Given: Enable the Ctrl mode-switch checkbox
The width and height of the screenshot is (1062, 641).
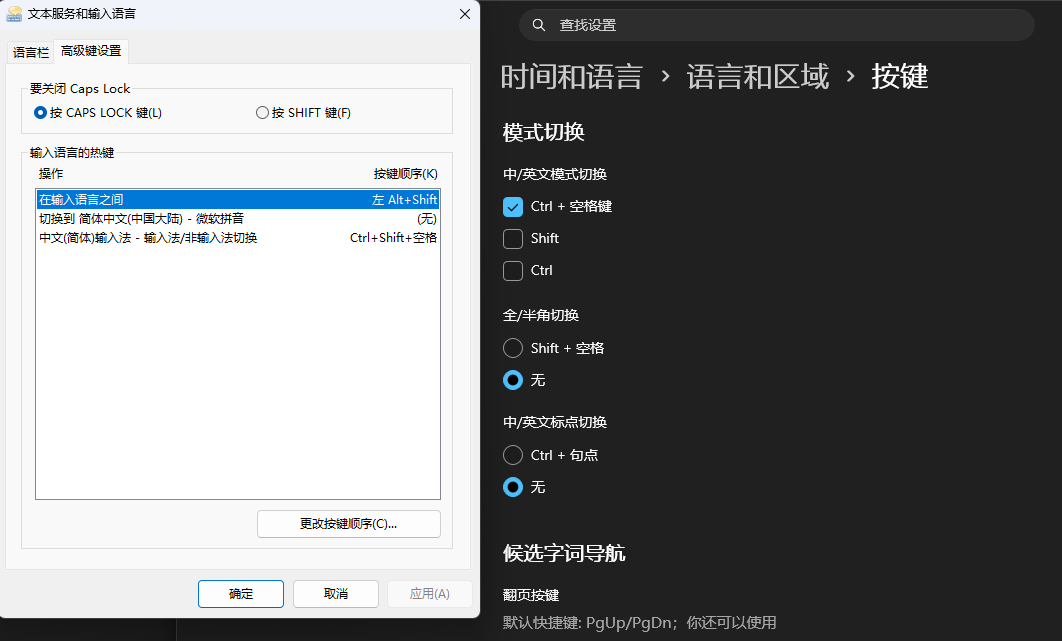Looking at the screenshot, I should click(x=513, y=270).
